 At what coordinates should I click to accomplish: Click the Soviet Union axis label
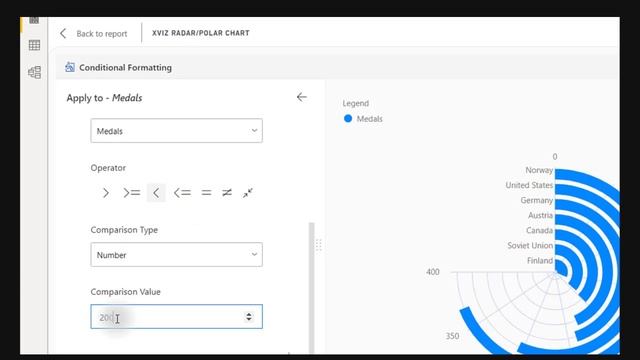530,246
